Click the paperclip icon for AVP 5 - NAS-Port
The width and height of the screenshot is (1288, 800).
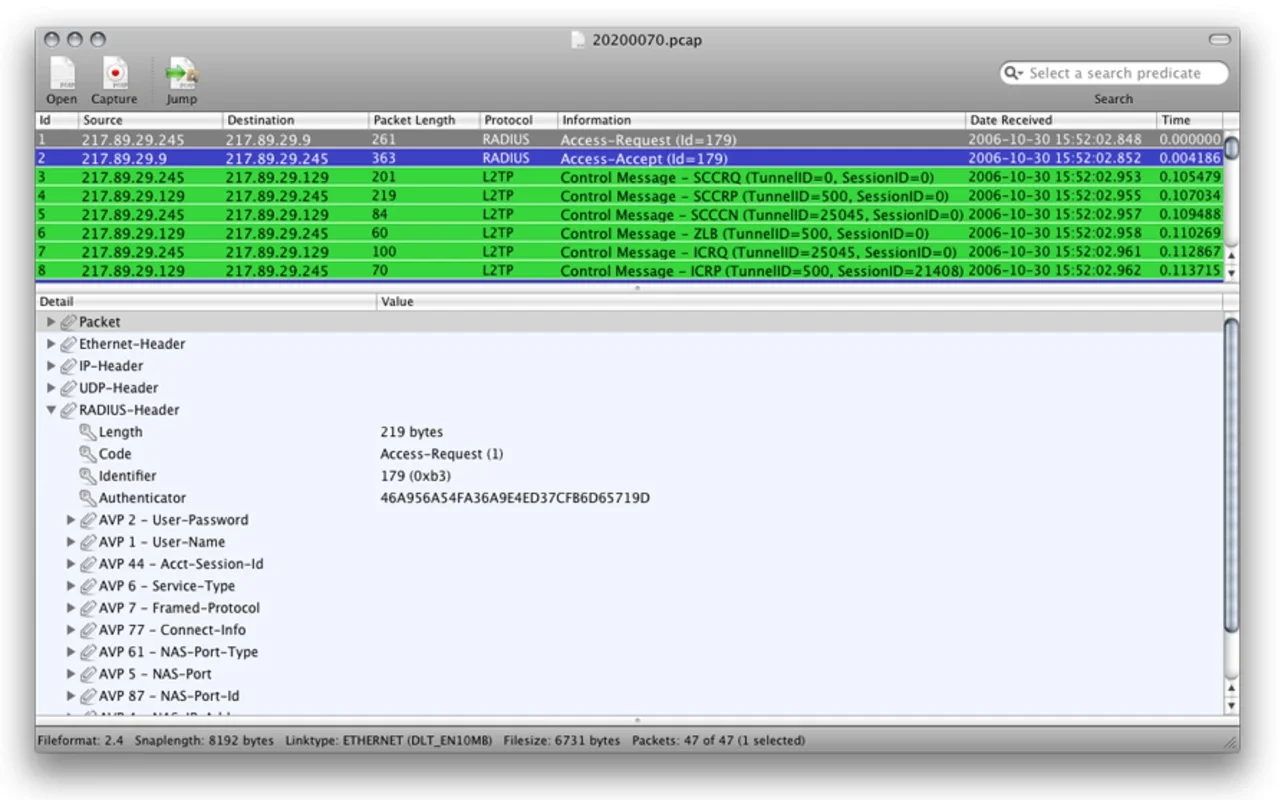[x=88, y=674]
